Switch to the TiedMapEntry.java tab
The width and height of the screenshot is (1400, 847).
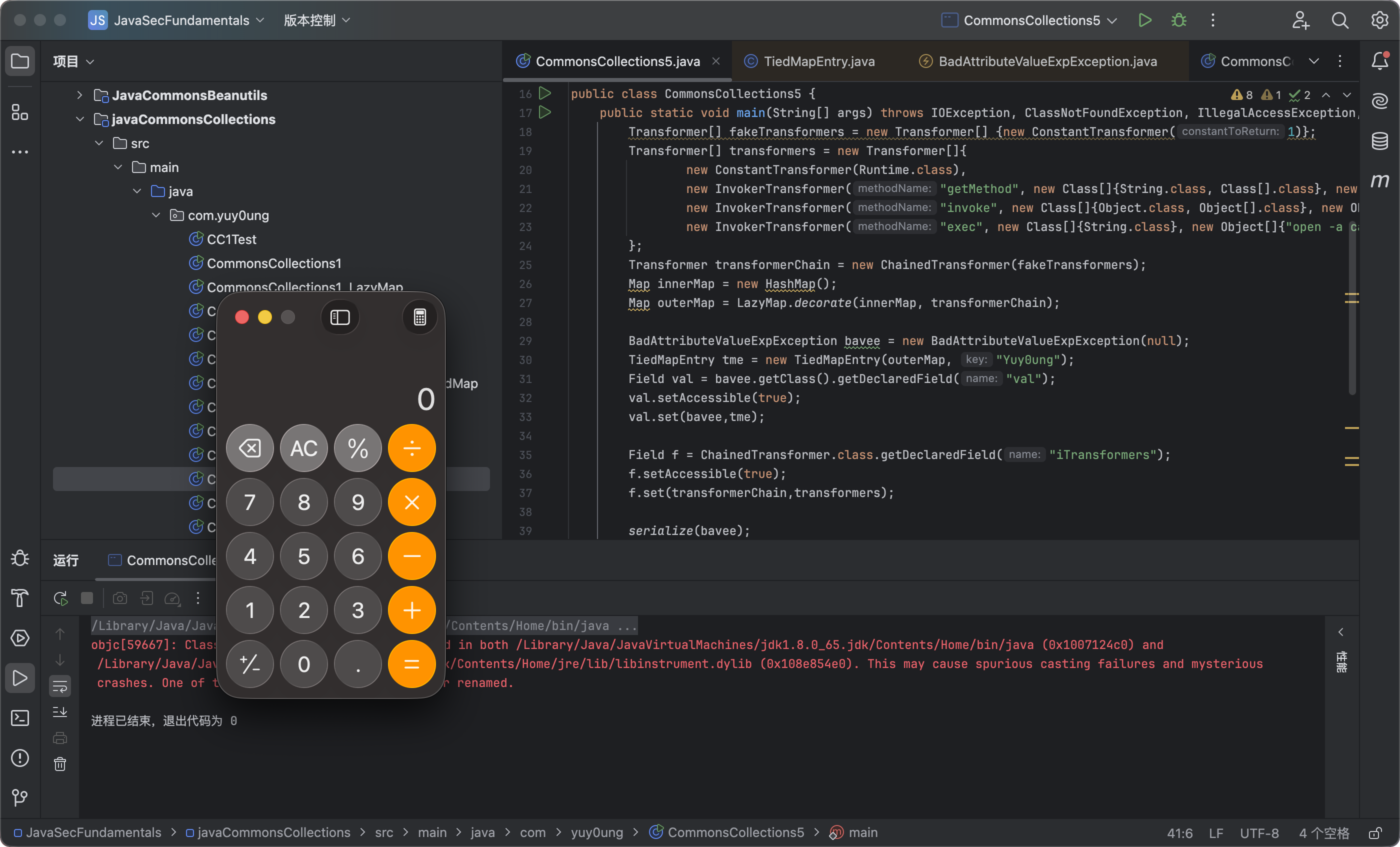(x=818, y=61)
